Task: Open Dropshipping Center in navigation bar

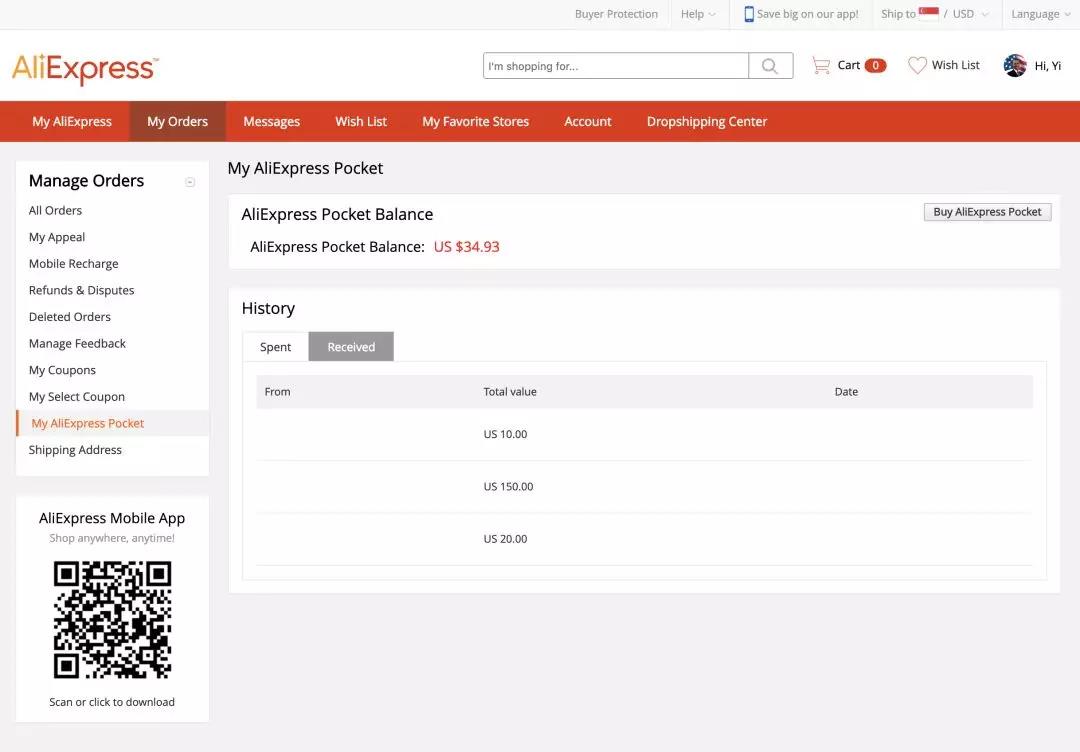Action: point(706,121)
